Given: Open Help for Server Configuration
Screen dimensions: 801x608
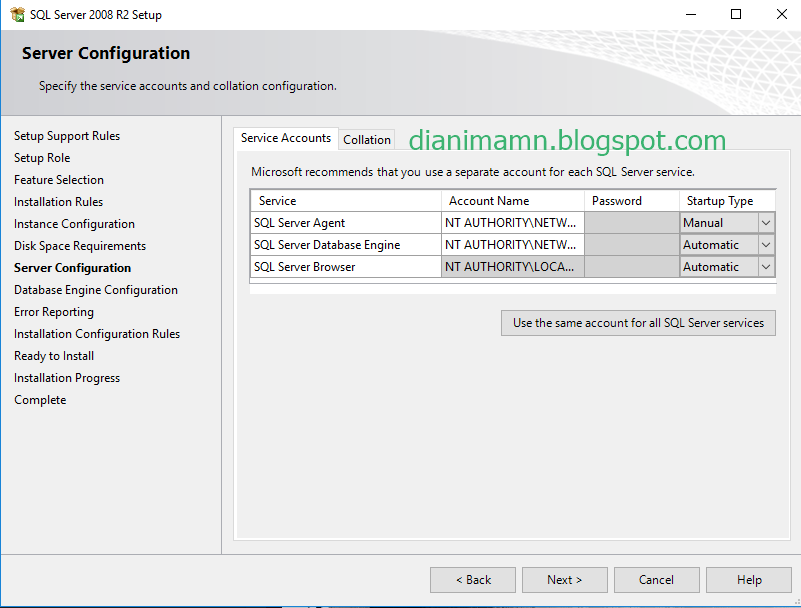Looking at the screenshot, I should pyautogui.click(x=748, y=579).
